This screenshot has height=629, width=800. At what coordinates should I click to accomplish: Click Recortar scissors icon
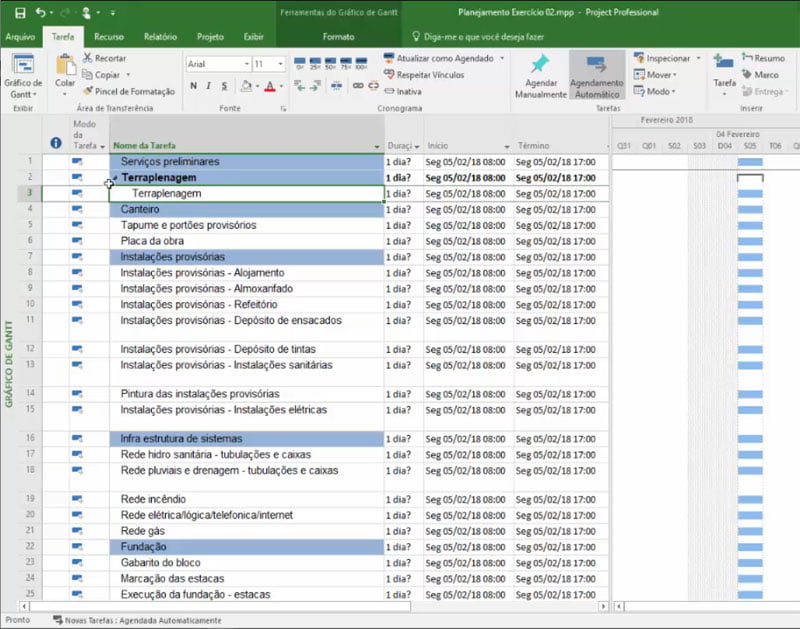pos(89,59)
